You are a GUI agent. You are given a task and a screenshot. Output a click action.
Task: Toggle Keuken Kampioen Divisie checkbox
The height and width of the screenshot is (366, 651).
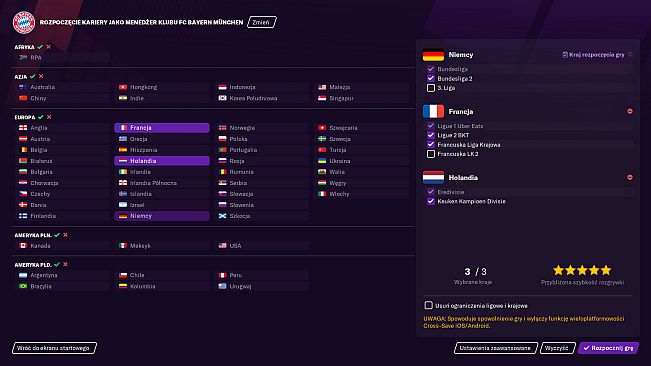431,201
